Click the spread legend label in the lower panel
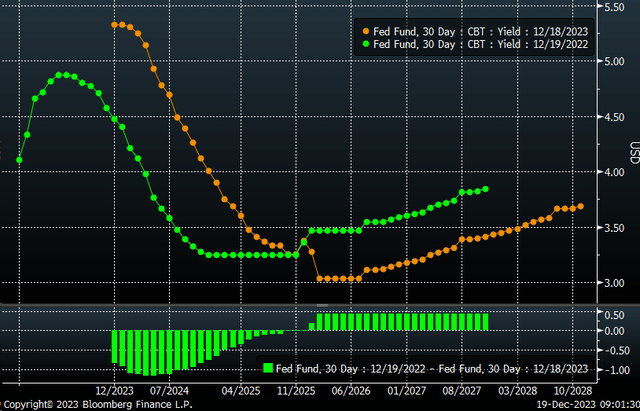The height and width of the screenshot is (411, 640). 432,369
